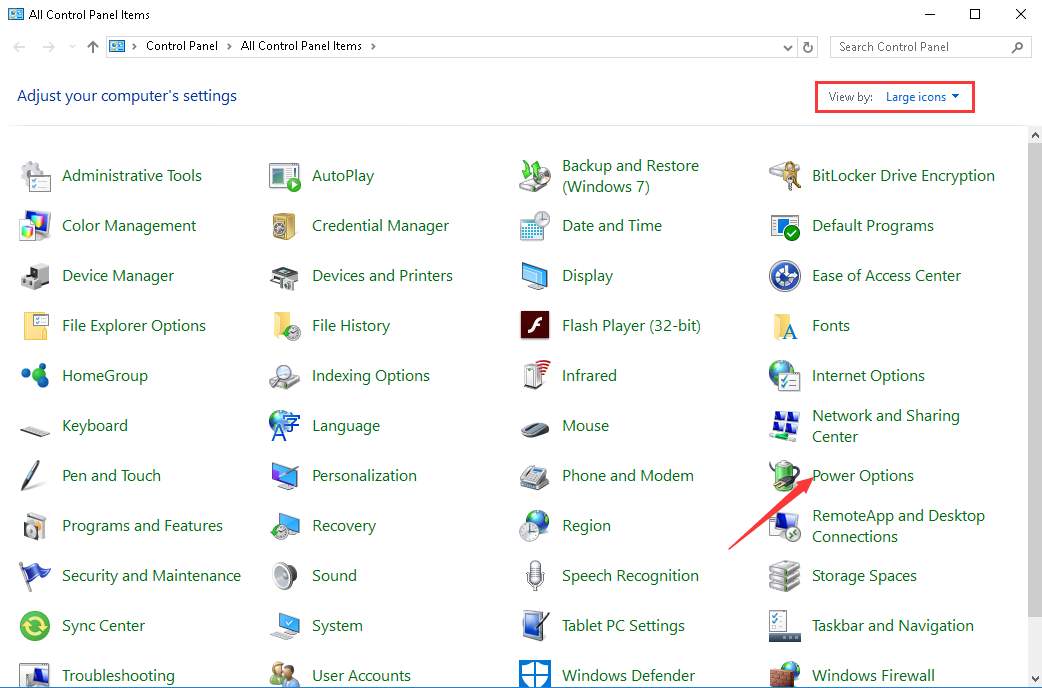
Task: Expand the address bar history dropdown
Action: (787, 47)
